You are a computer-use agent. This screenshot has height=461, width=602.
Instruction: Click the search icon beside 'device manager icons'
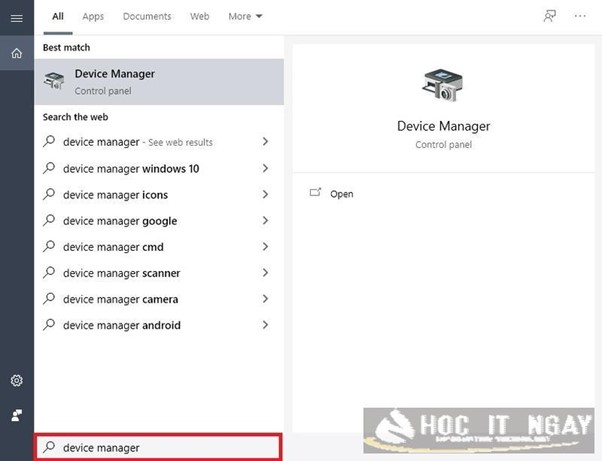click(49, 194)
